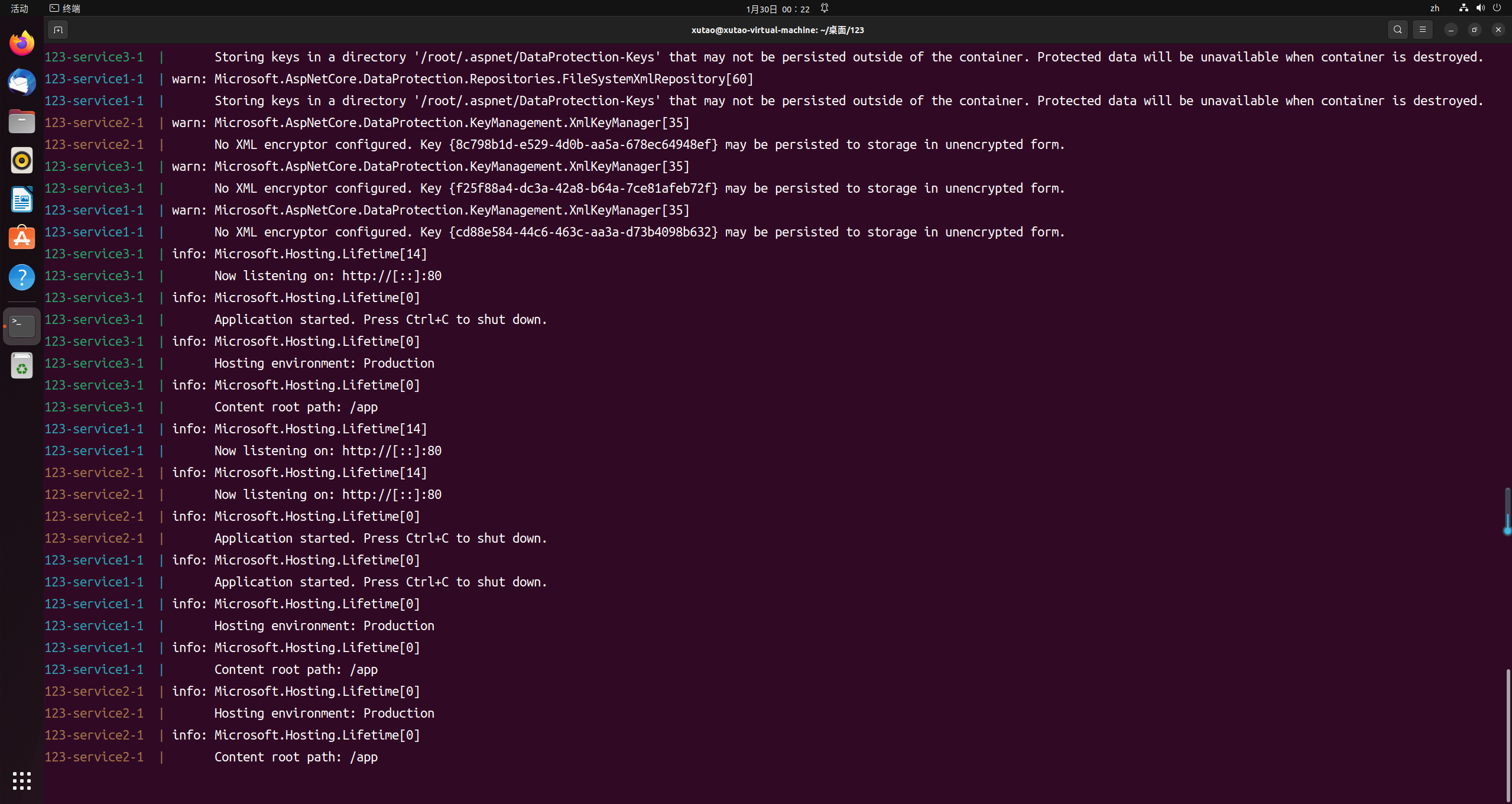1512x804 pixels.
Task: Open volume control in system tray
Action: pyautogui.click(x=1480, y=8)
